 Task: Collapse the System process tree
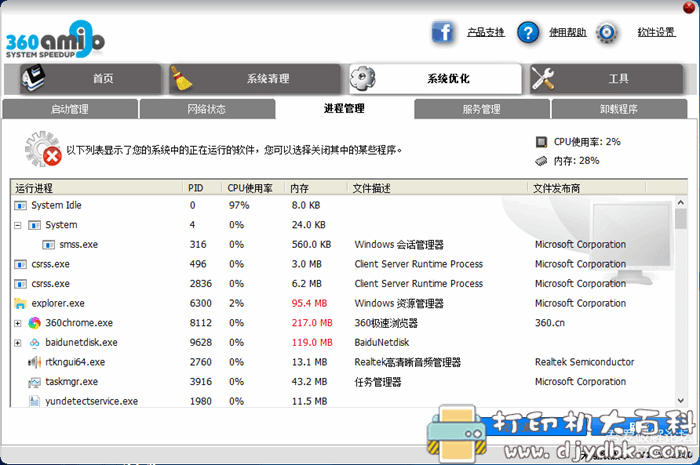point(17,225)
